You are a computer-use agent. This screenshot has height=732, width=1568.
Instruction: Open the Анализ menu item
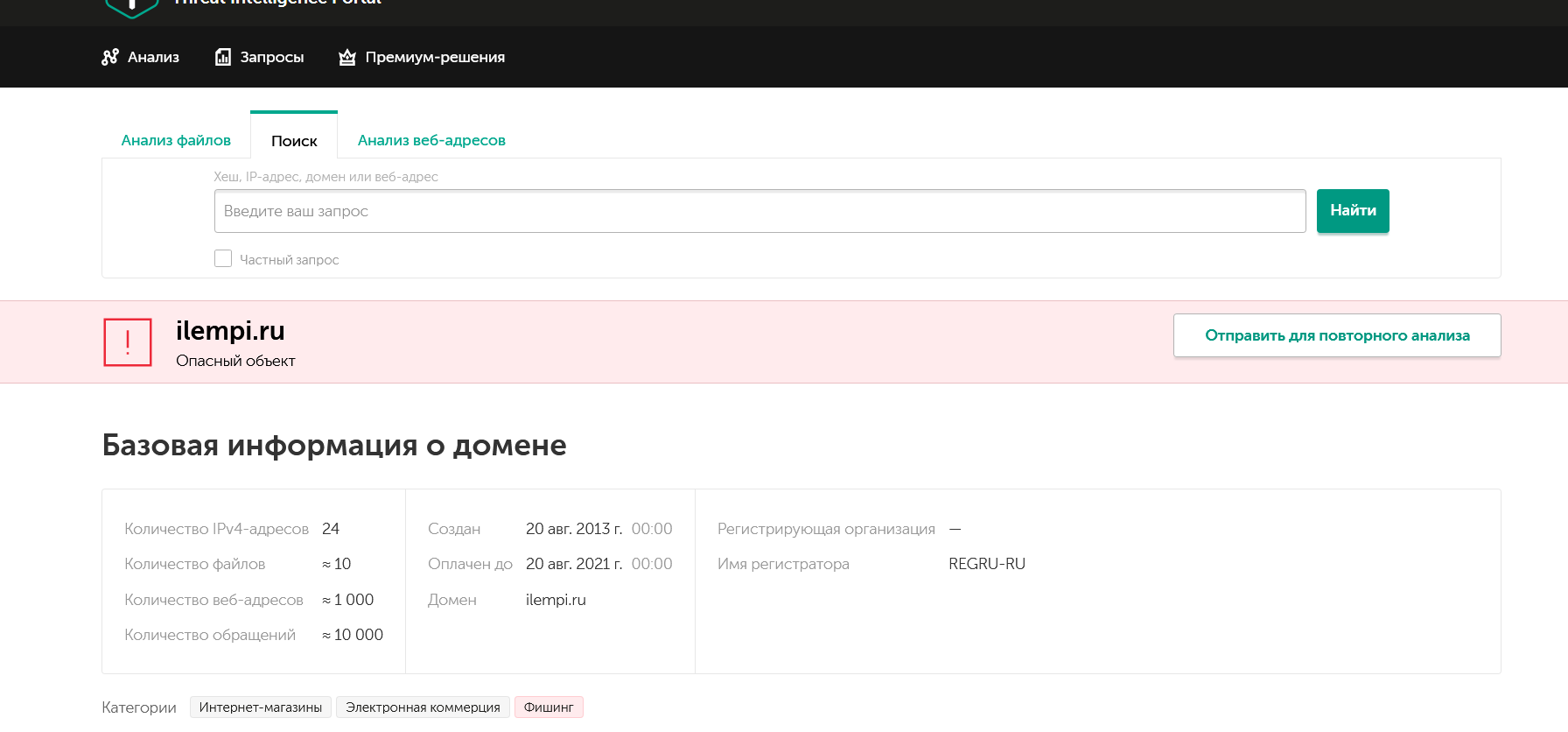141,57
